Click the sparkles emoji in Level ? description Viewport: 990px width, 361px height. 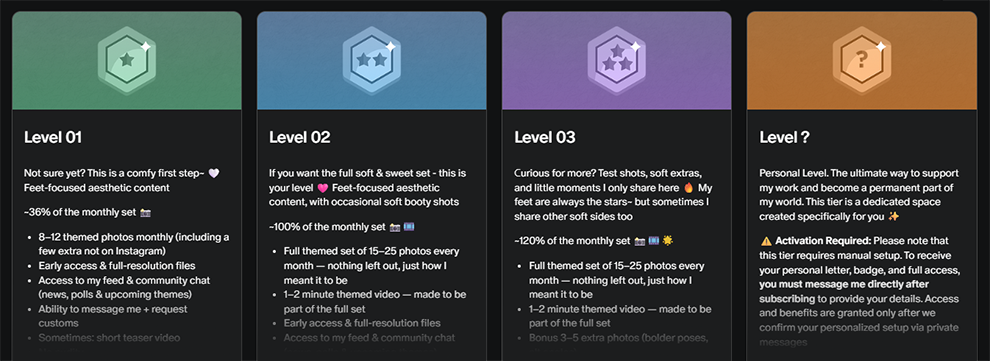[x=892, y=217]
